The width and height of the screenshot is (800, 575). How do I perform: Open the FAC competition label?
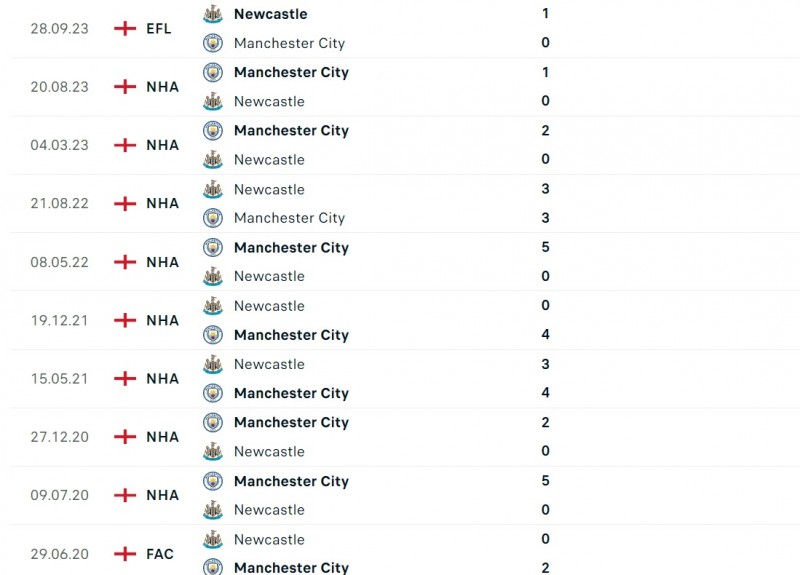pos(159,554)
